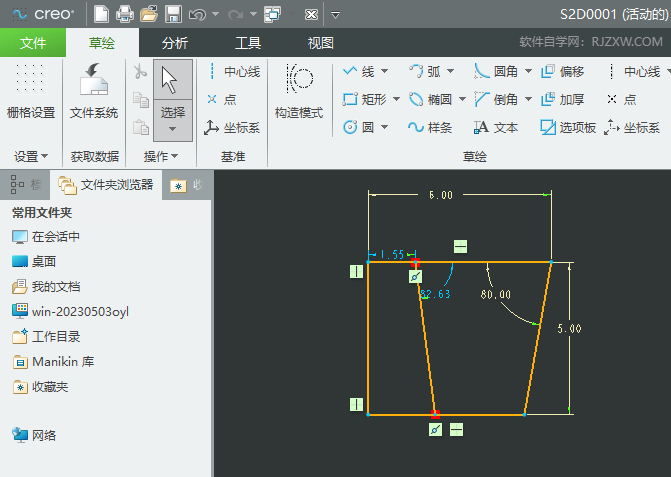Expand the 线 tool dropdown arrow
The height and width of the screenshot is (477, 671).
(384, 71)
